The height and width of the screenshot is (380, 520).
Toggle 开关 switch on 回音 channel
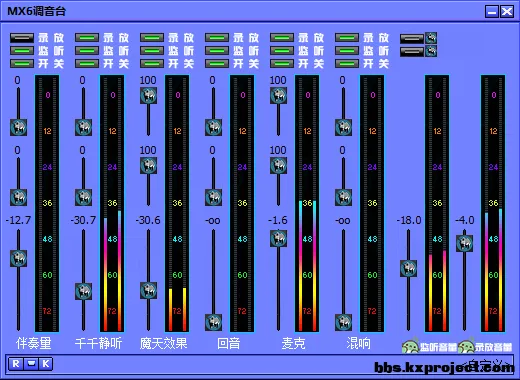[217, 63]
